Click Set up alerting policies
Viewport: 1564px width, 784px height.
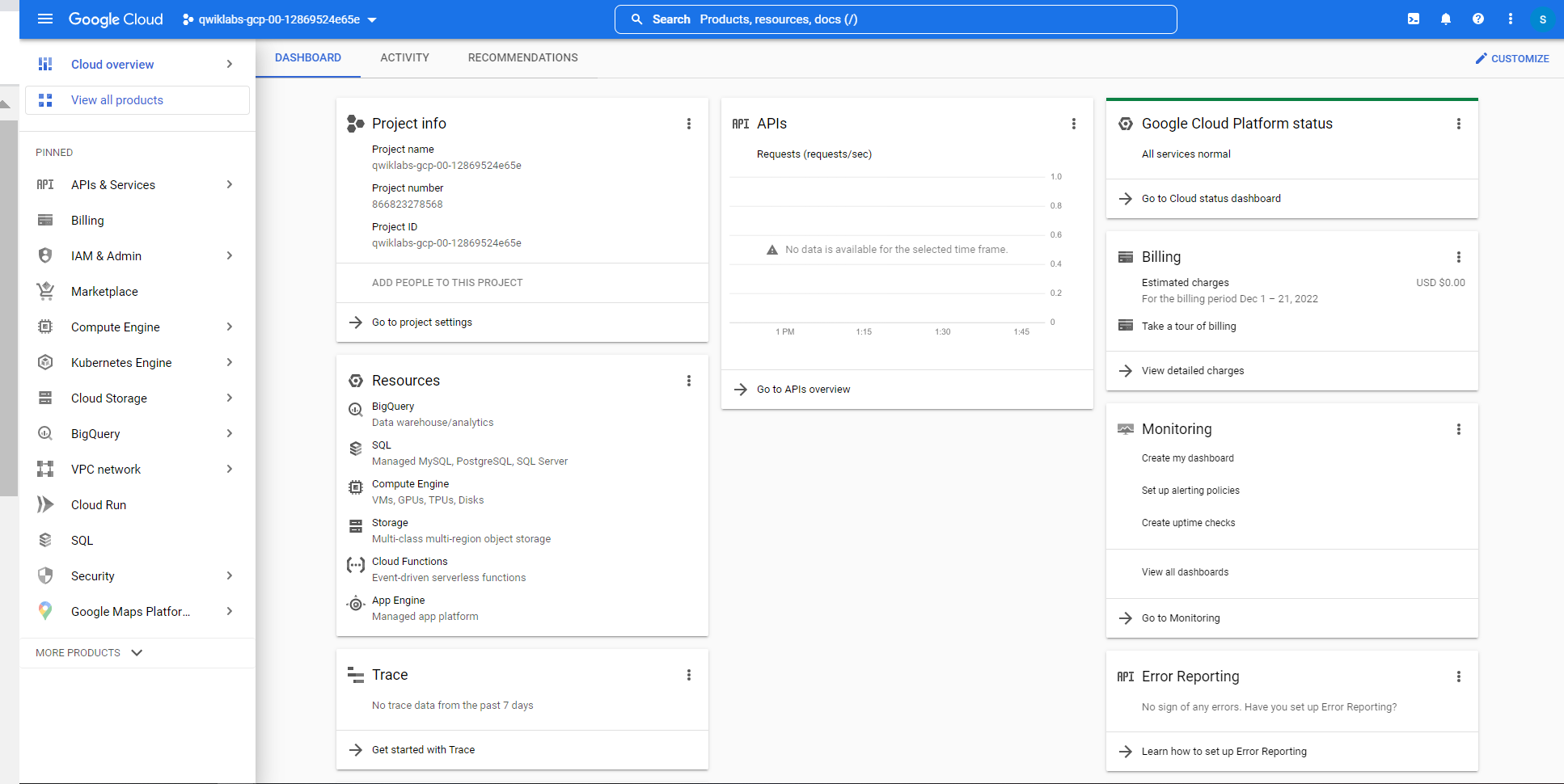click(x=1190, y=491)
